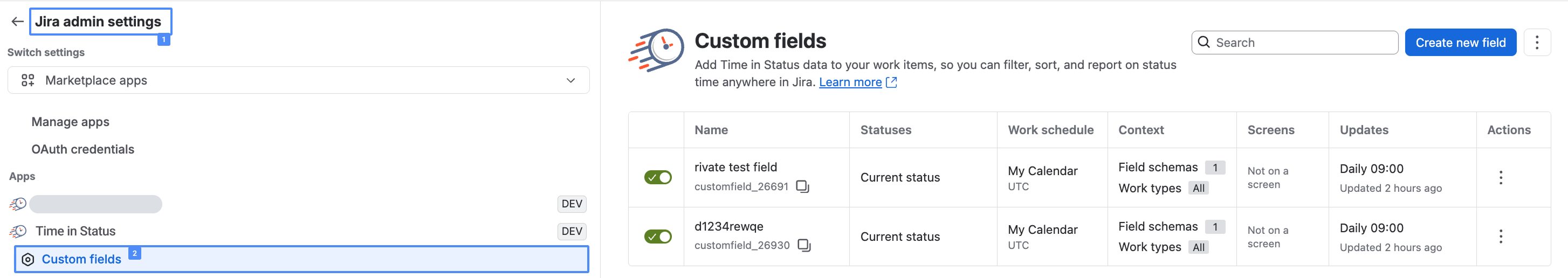
Task: Click Current status for d1234rewqe
Action: [x=899, y=237]
